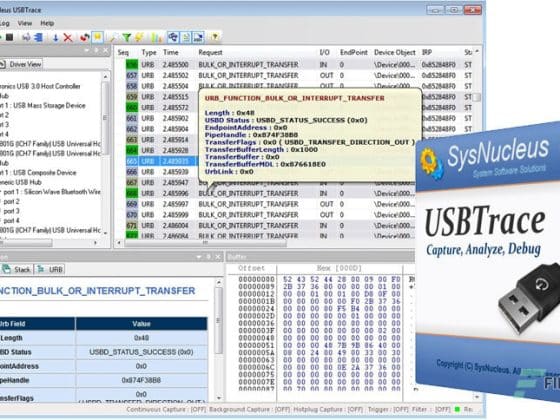Toggle the buffer-view image toolbar icon
Viewport: 560px width, 420px height.
point(198,37)
